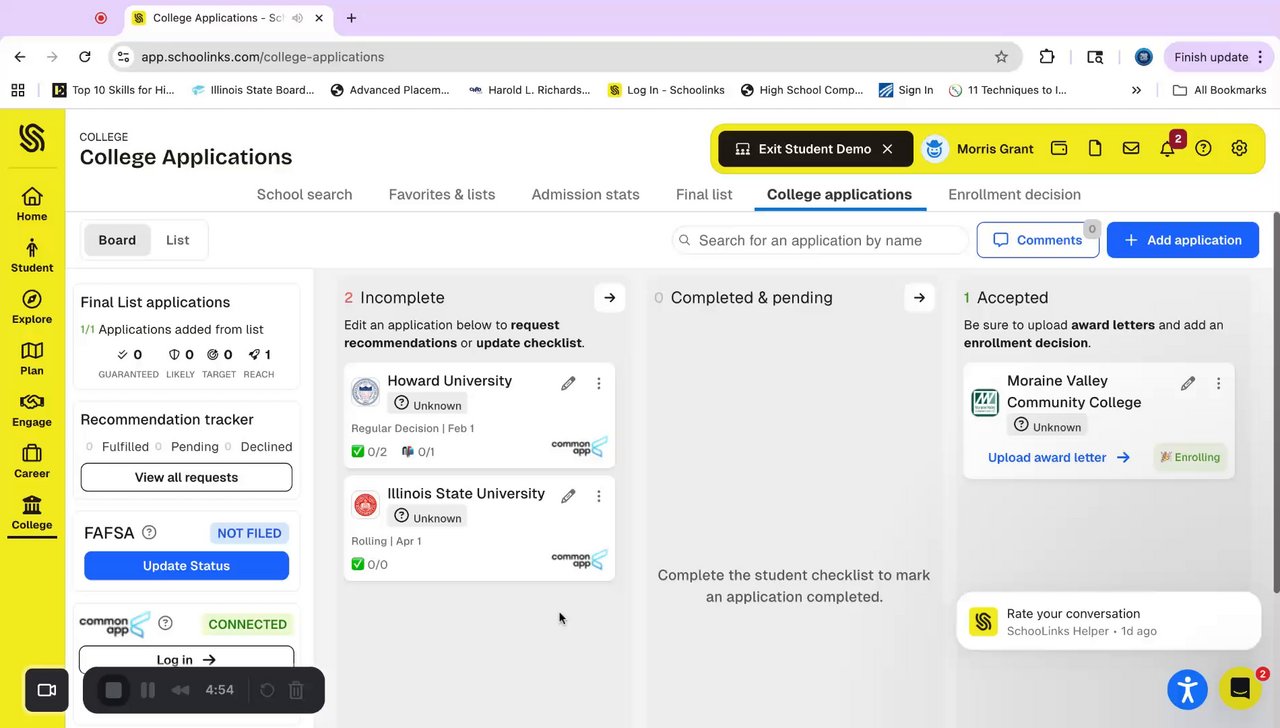The width and height of the screenshot is (1280, 728).
Task: Click the Enrolling status badge
Action: (1189, 457)
